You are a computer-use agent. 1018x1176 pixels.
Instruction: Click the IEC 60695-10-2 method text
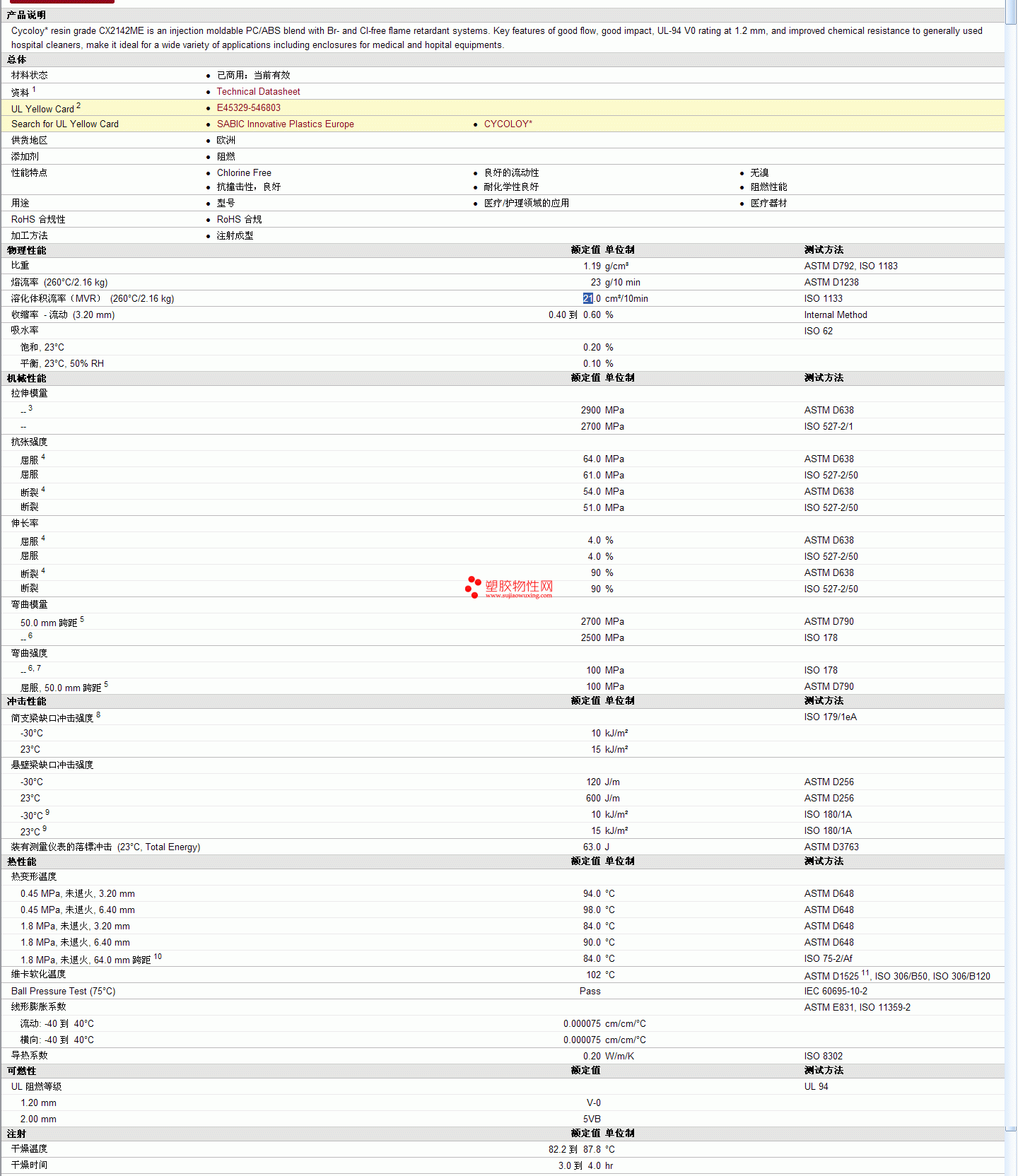click(836, 991)
